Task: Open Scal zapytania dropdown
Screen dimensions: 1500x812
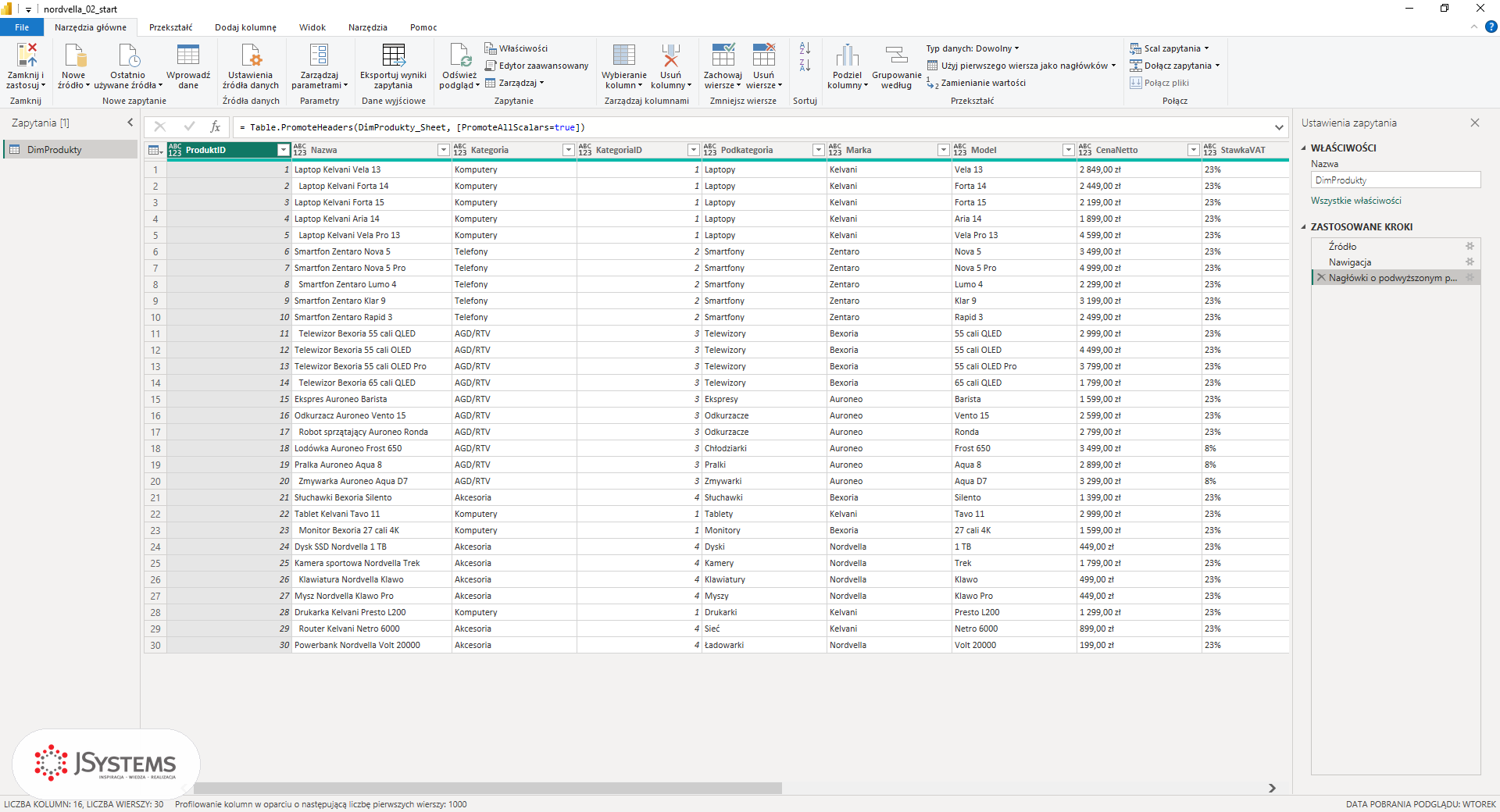Action: click(x=1169, y=48)
